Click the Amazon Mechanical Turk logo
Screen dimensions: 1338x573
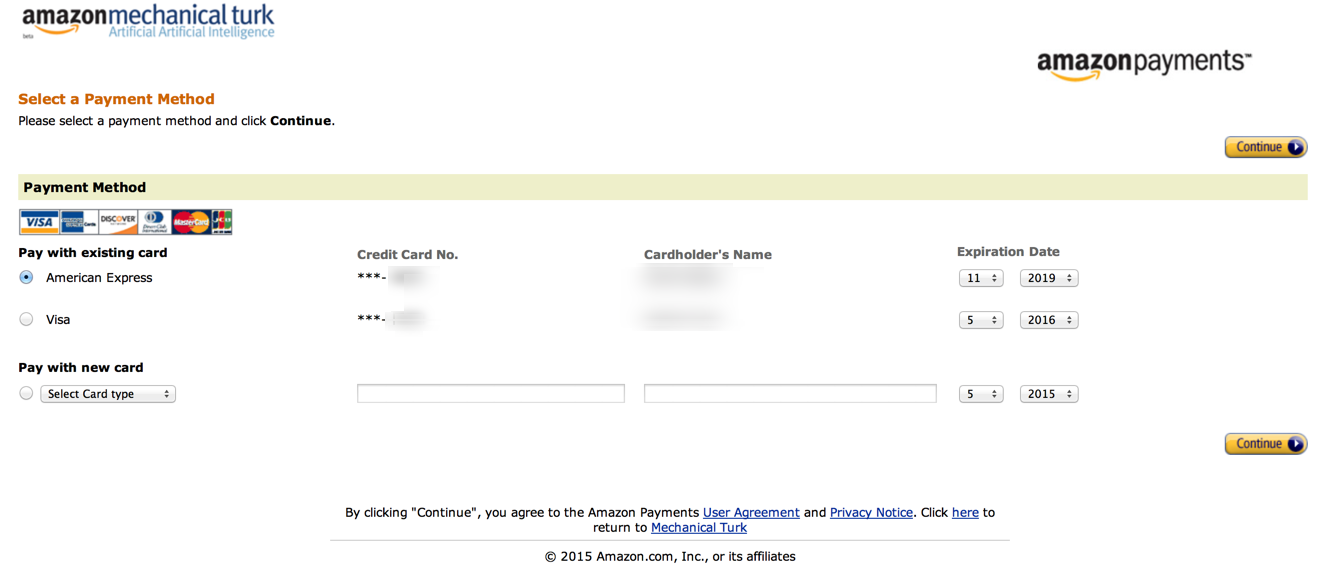pyautogui.click(x=148, y=22)
